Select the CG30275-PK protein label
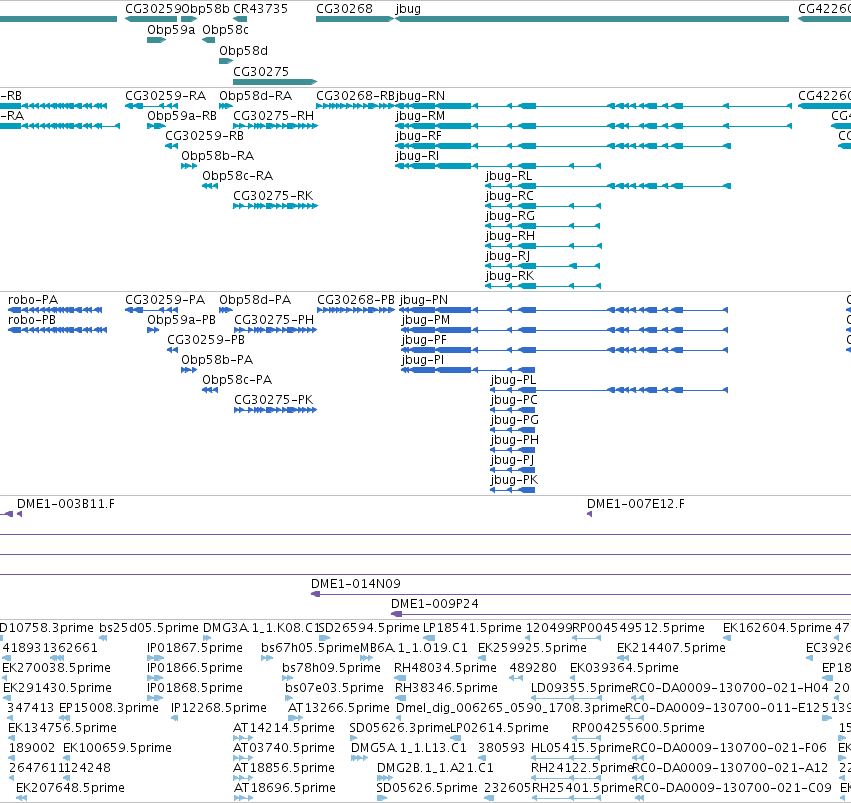851x803 pixels. pyautogui.click(x=274, y=400)
